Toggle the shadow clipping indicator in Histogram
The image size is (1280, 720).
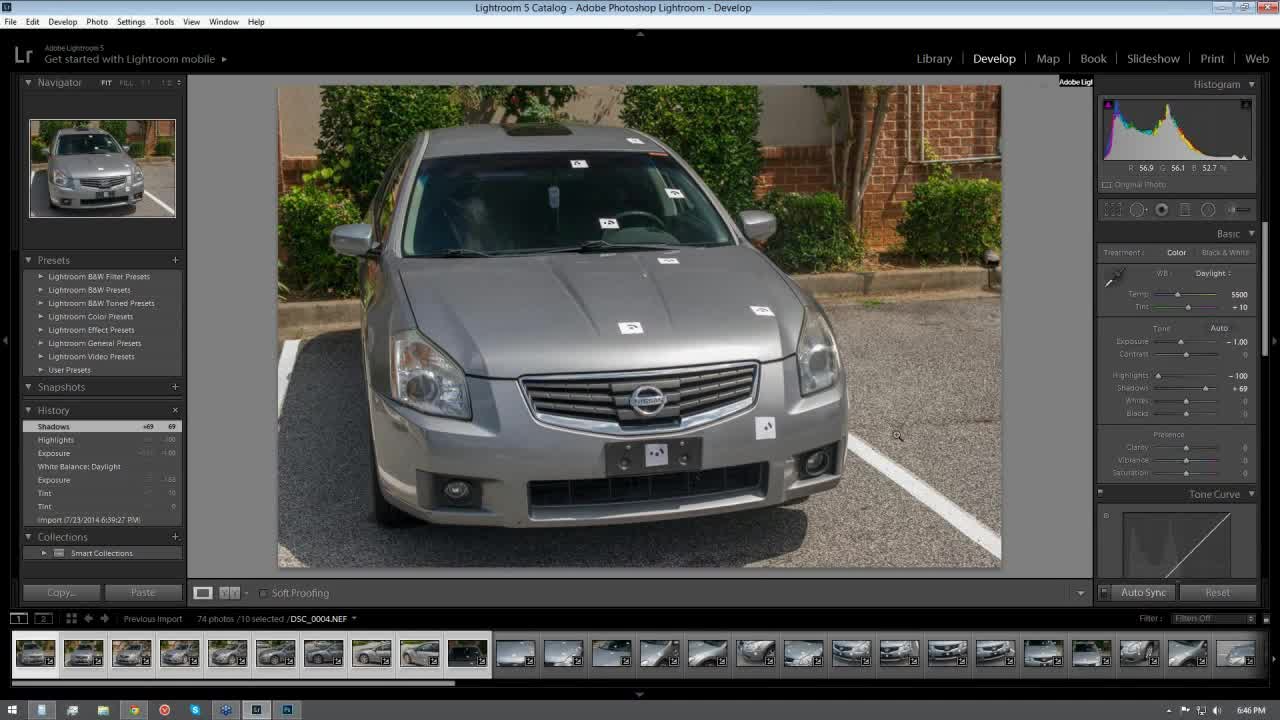pos(1108,104)
